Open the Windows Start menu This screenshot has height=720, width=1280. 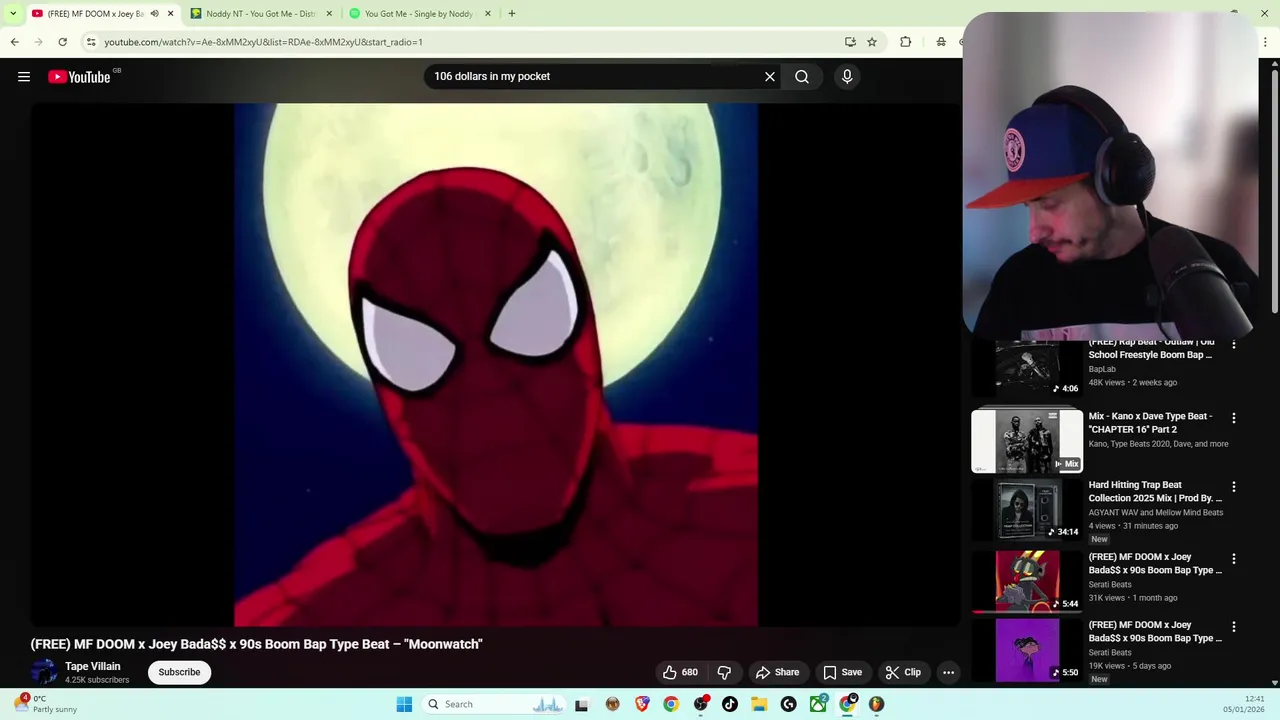tap(404, 704)
